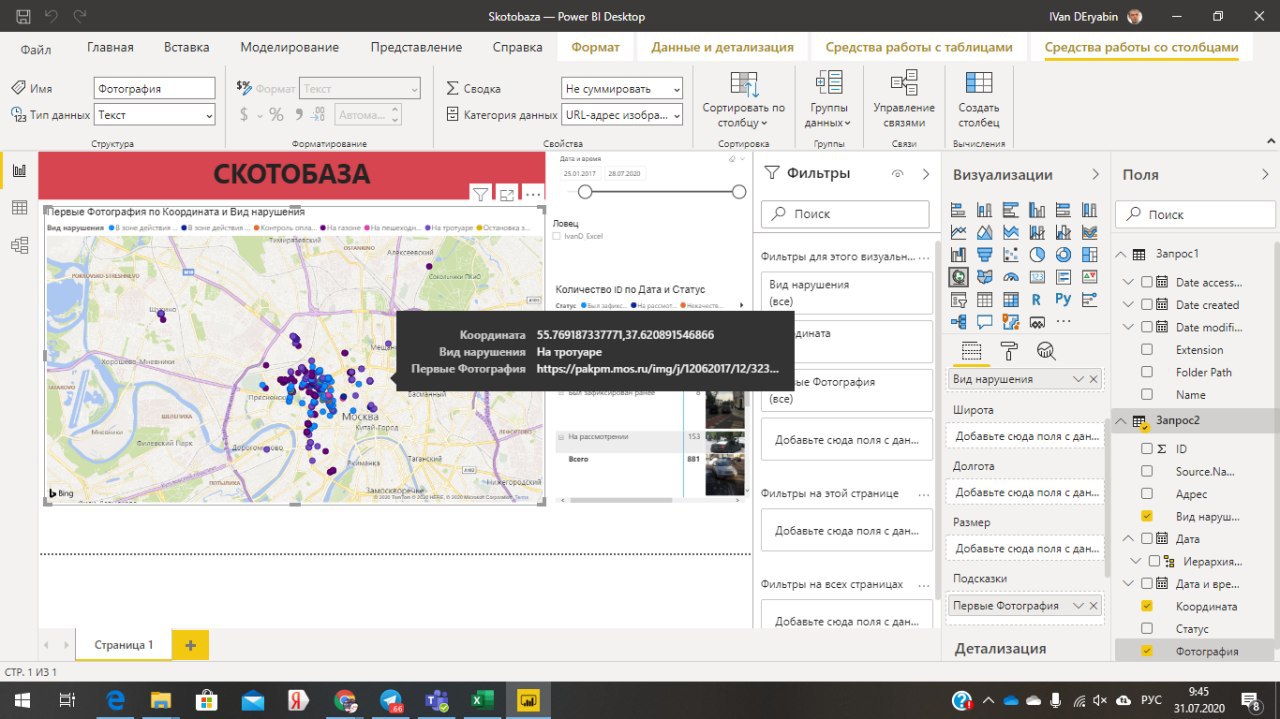Enable focus mode on the map visual

tap(507, 194)
